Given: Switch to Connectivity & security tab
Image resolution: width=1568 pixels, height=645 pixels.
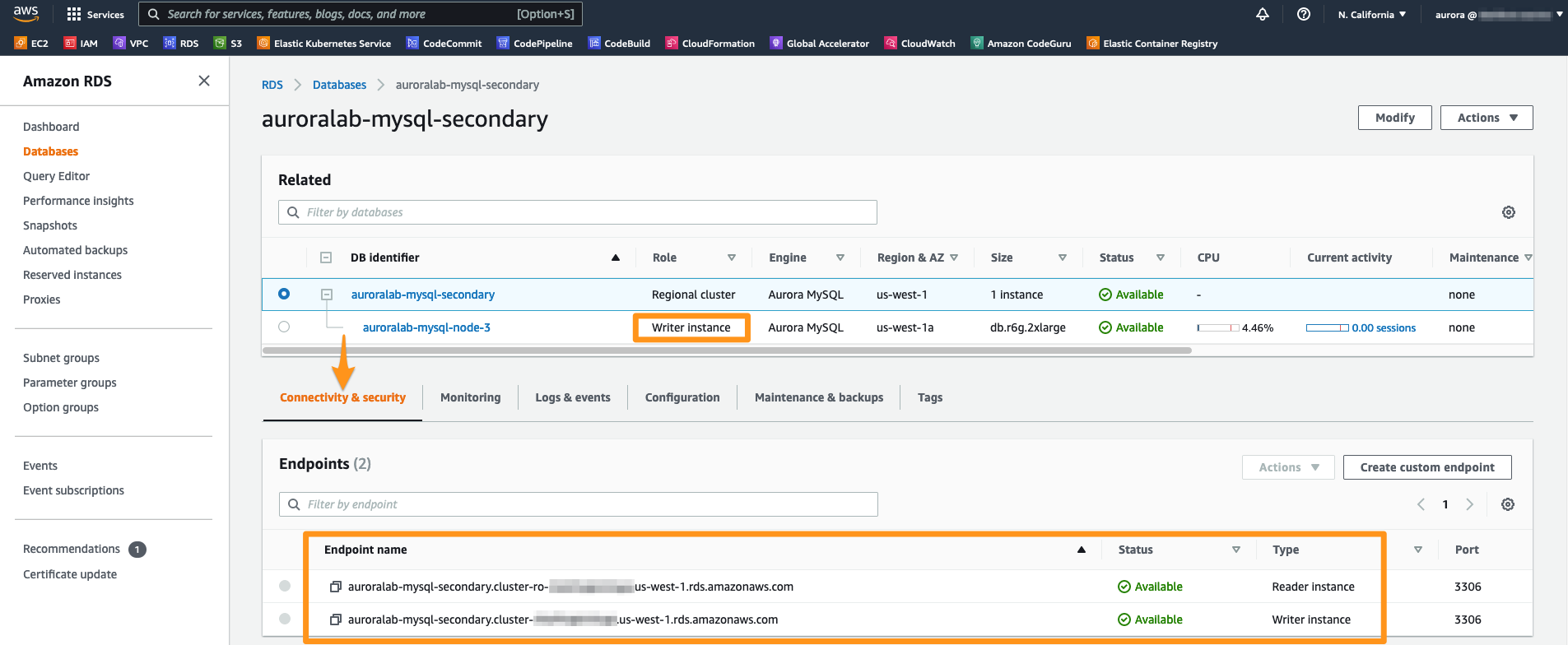Looking at the screenshot, I should pyautogui.click(x=342, y=397).
